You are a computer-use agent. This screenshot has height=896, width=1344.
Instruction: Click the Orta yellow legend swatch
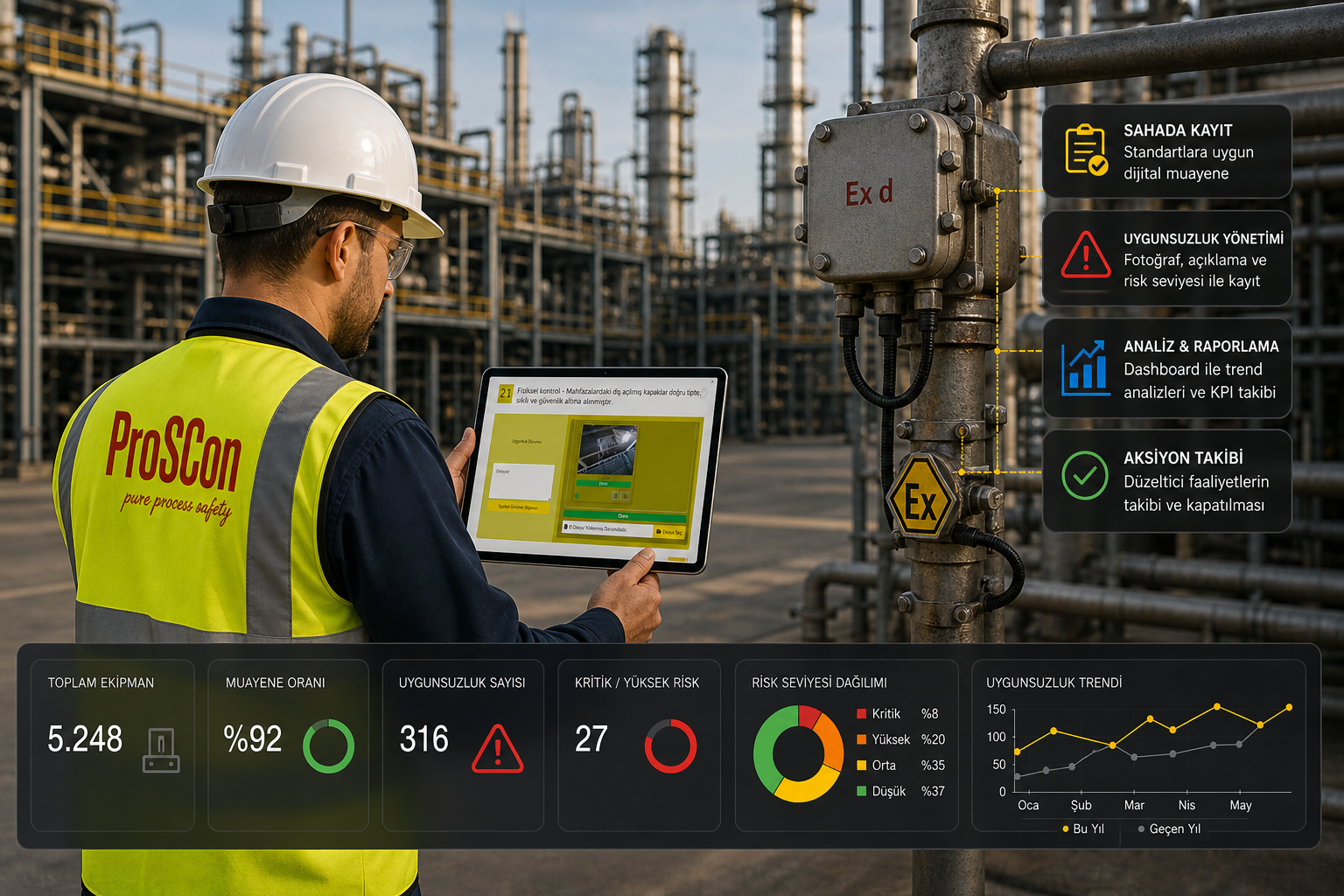coord(861,765)
